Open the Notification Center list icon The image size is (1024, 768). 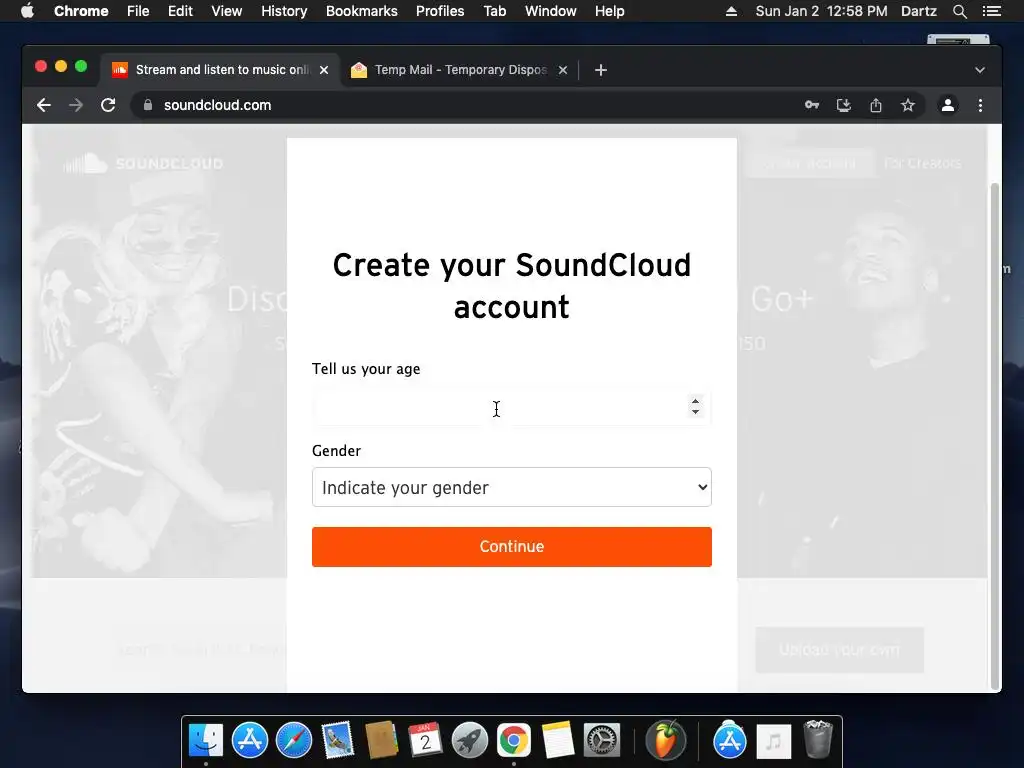[991, 11]
